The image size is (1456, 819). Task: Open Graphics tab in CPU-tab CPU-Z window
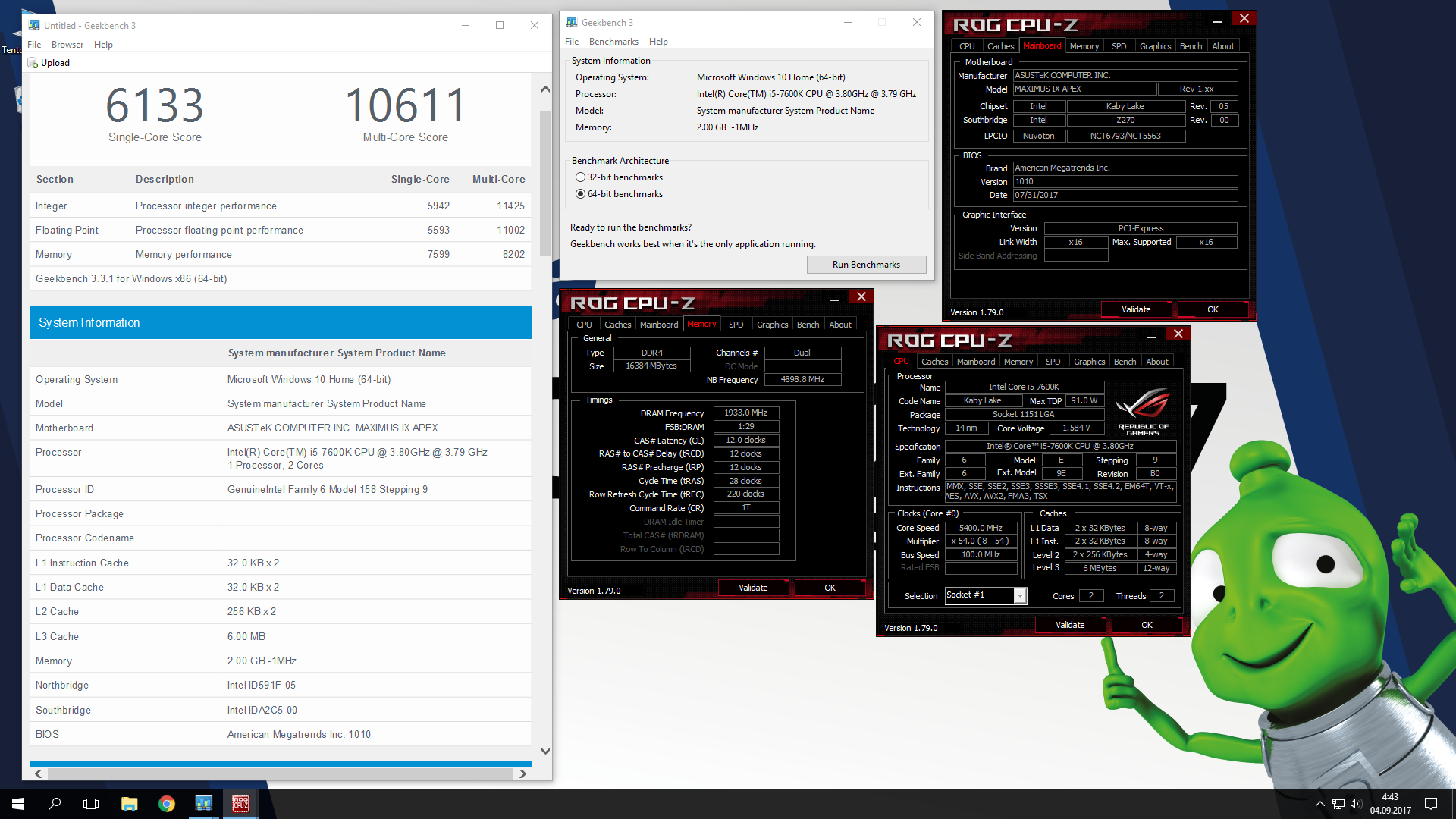[x=1089, y=362]
